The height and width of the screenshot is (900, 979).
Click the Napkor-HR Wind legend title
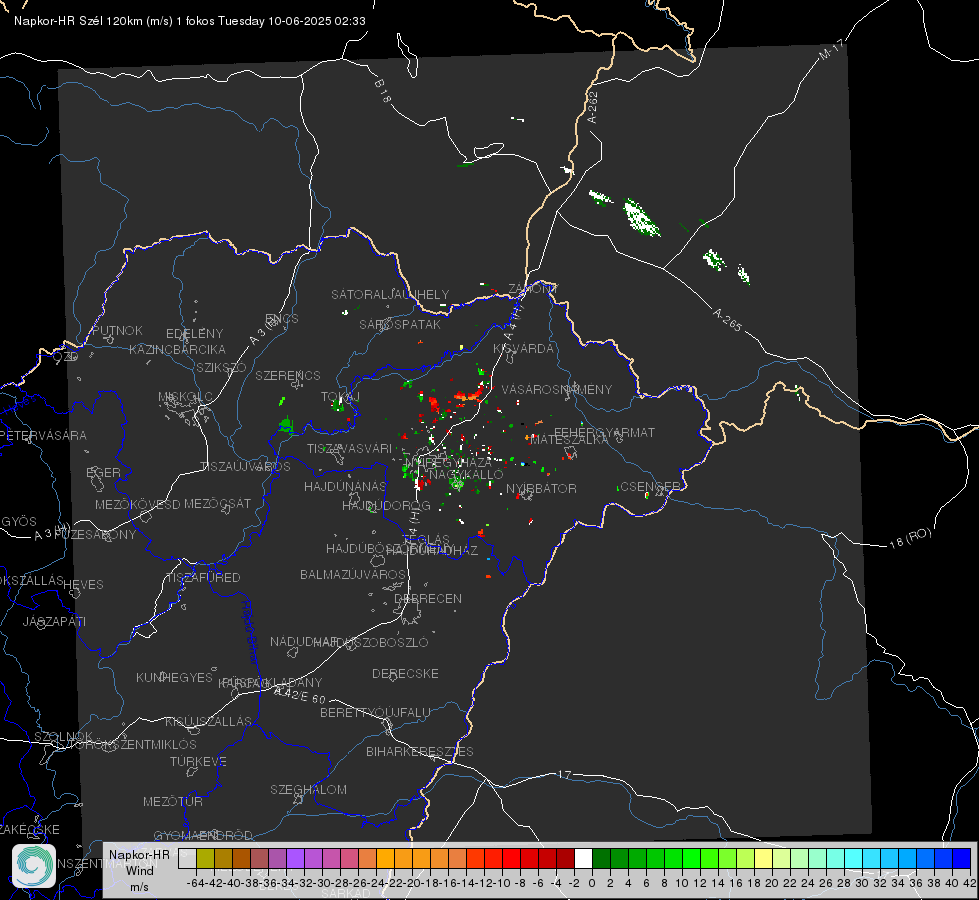tap(139, 863)
